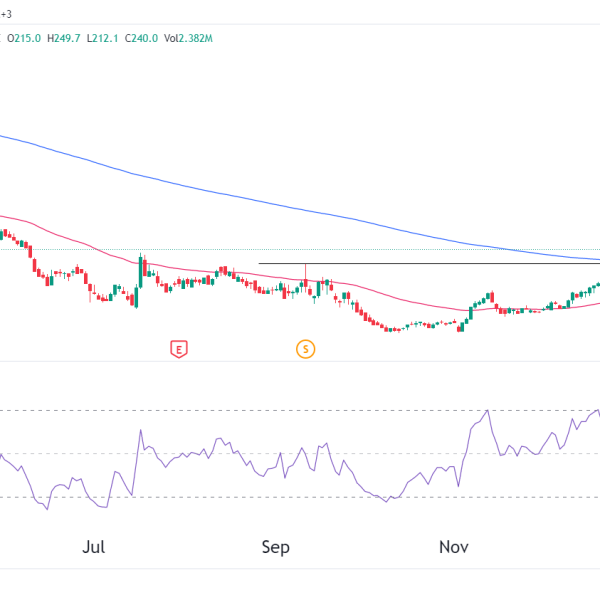600x600 pixels.
Task: Click the upper dashed RSI overbought level
Action: (250, 410)
